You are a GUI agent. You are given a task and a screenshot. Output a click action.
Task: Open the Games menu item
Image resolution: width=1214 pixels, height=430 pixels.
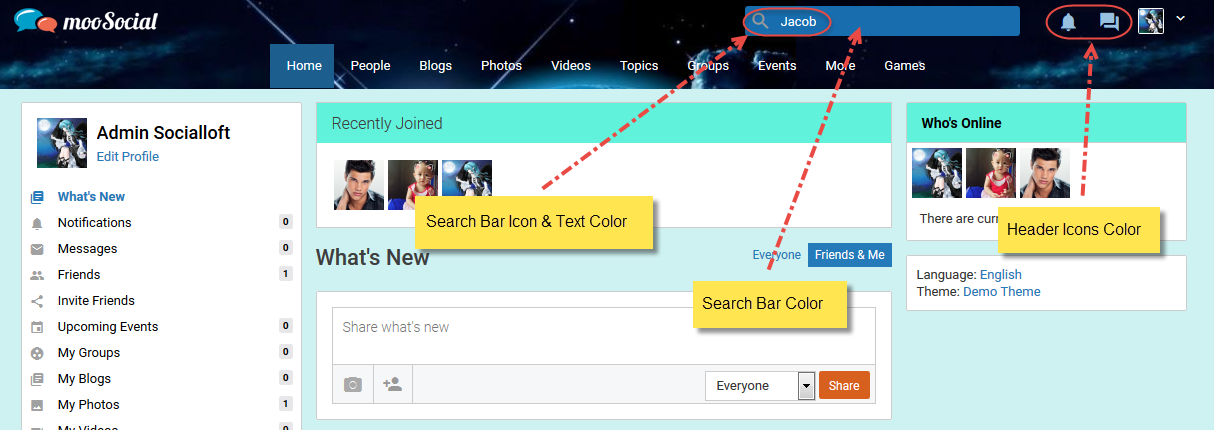(905, 66)
